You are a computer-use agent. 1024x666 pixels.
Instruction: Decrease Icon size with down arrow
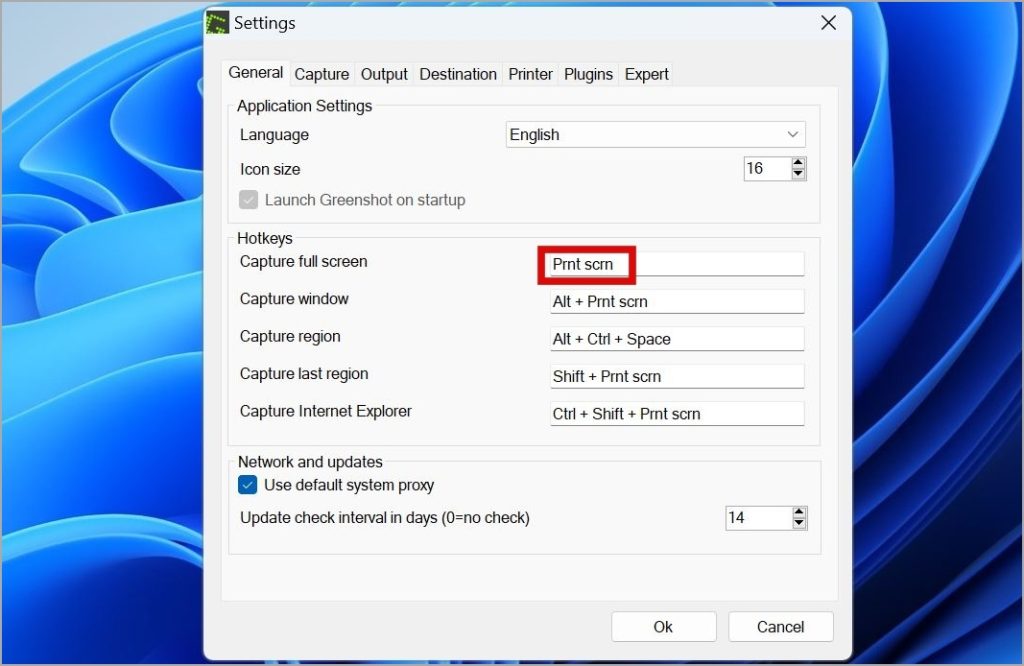pyautogui.click(x=798, y=174)
